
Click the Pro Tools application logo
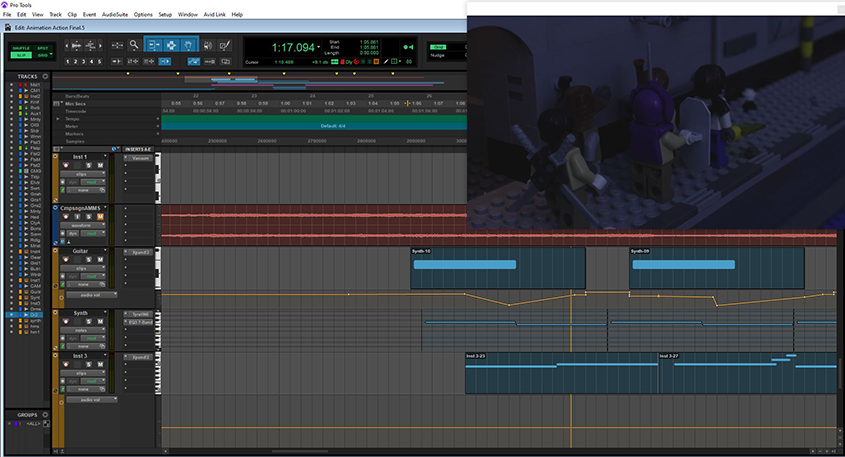click(5, 5)
